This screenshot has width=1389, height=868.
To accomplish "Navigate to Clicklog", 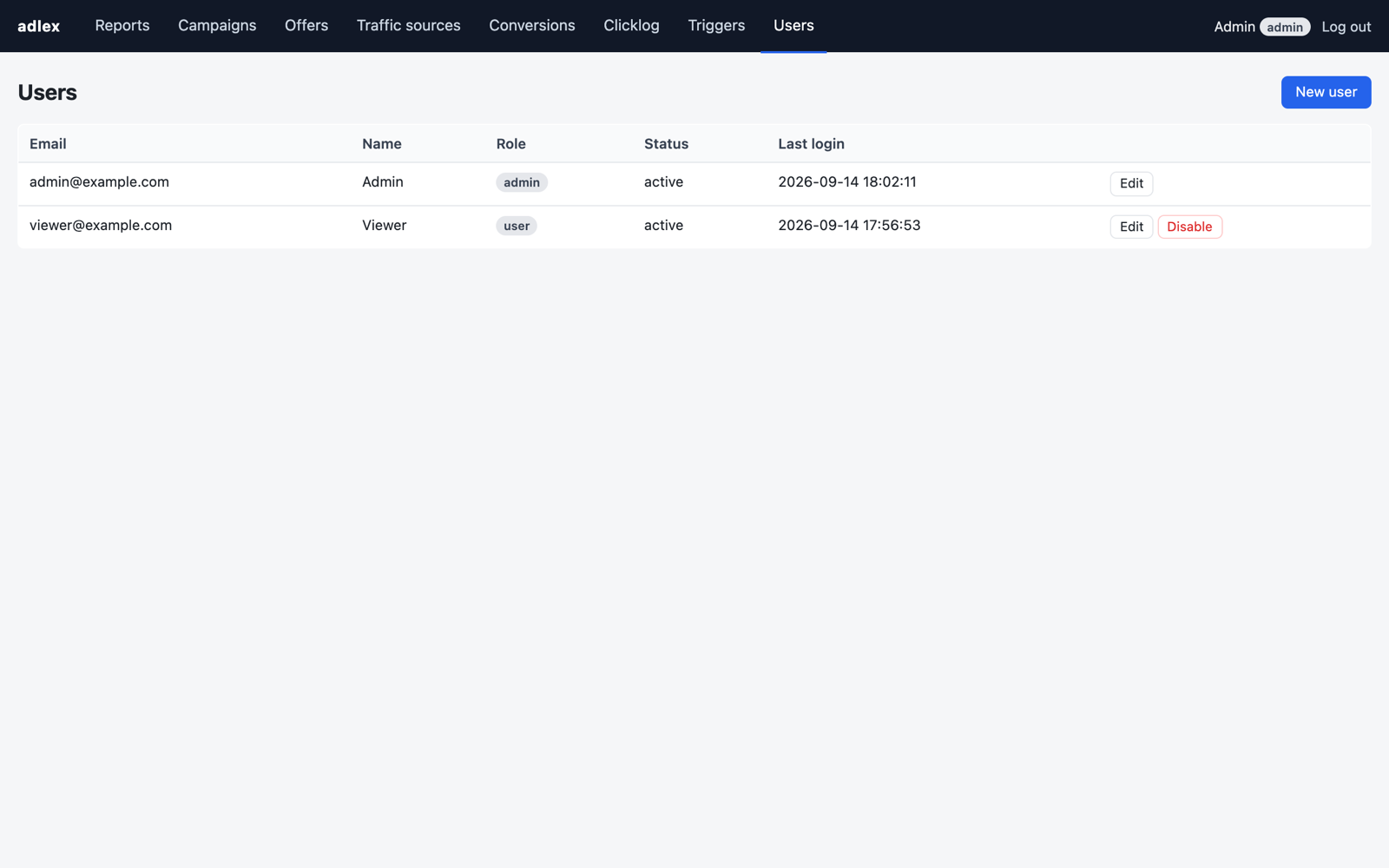I will pos(632,26).
